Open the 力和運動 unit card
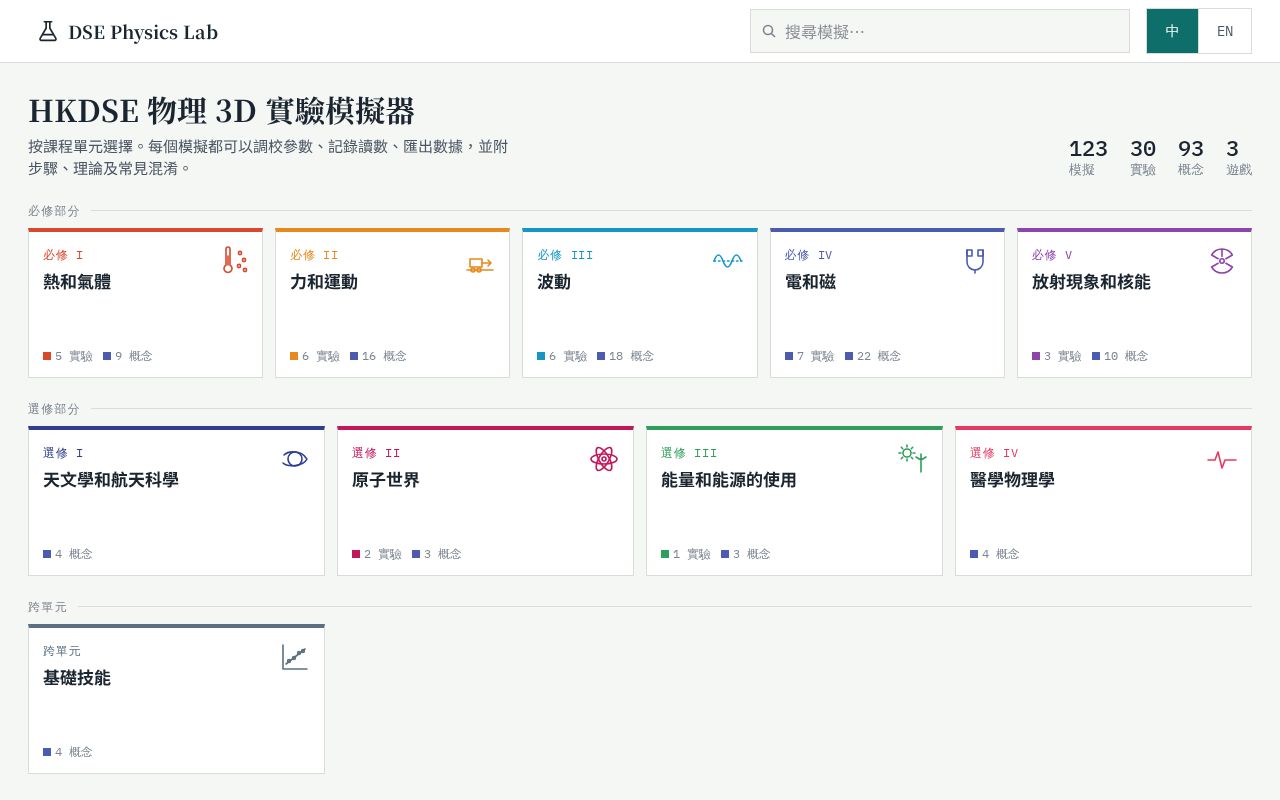 [392, 303]
